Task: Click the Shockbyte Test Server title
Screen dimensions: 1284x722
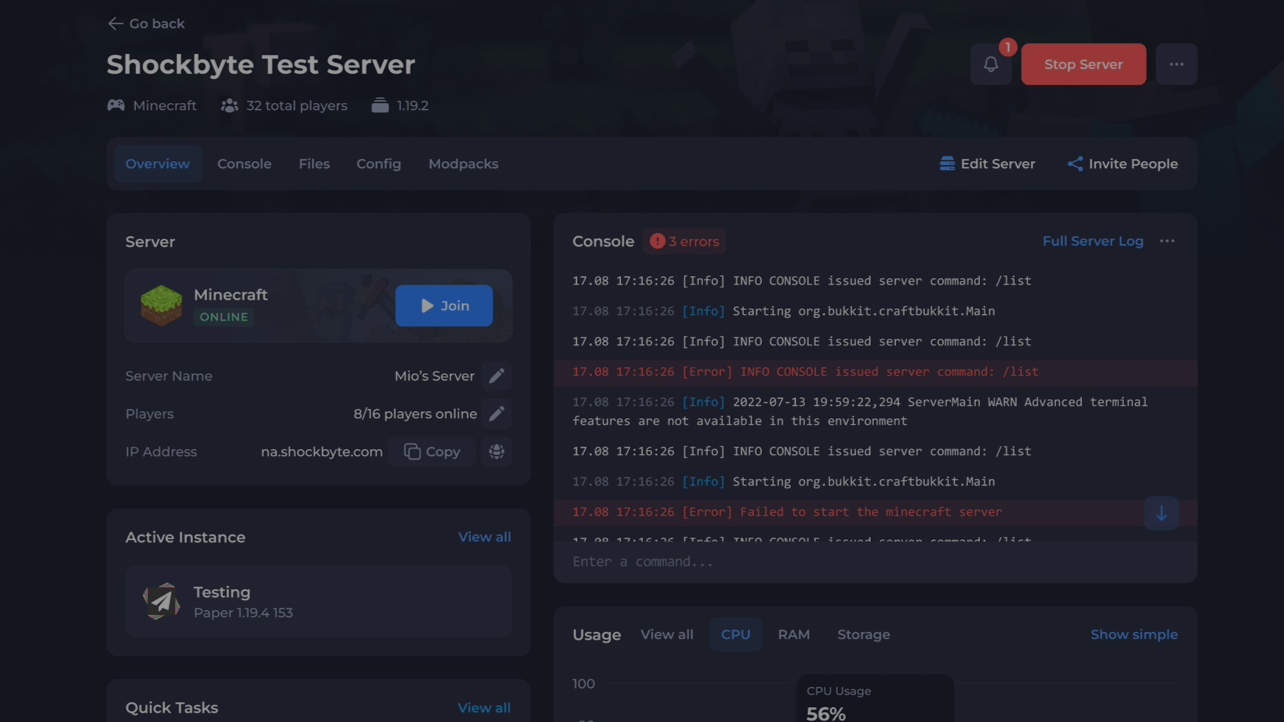Action: pyautogui.click(x=261, y=64)
